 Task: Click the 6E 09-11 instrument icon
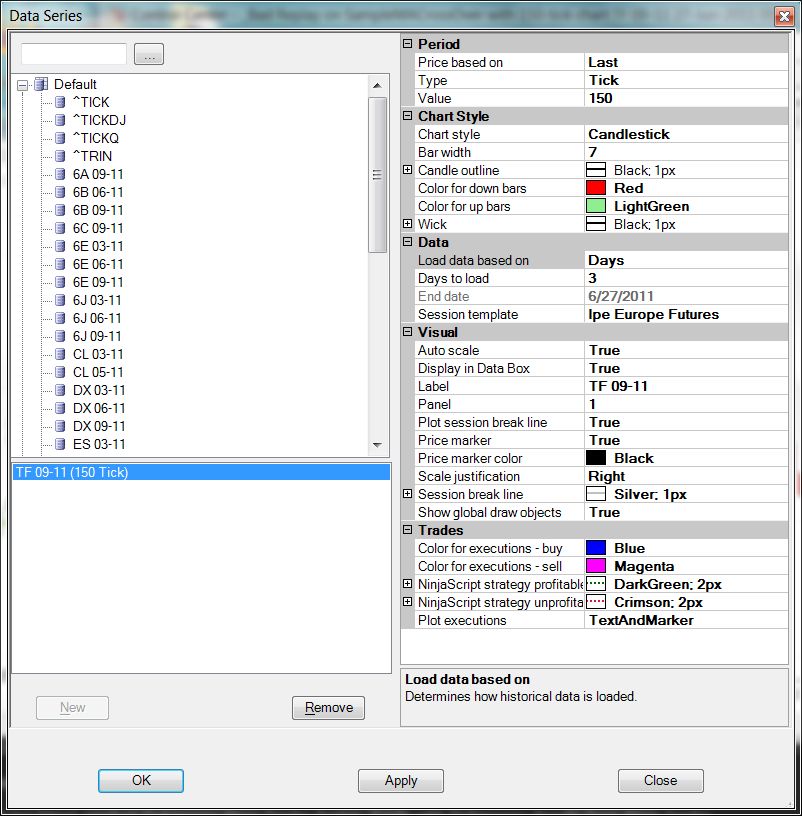coord(60,282)
